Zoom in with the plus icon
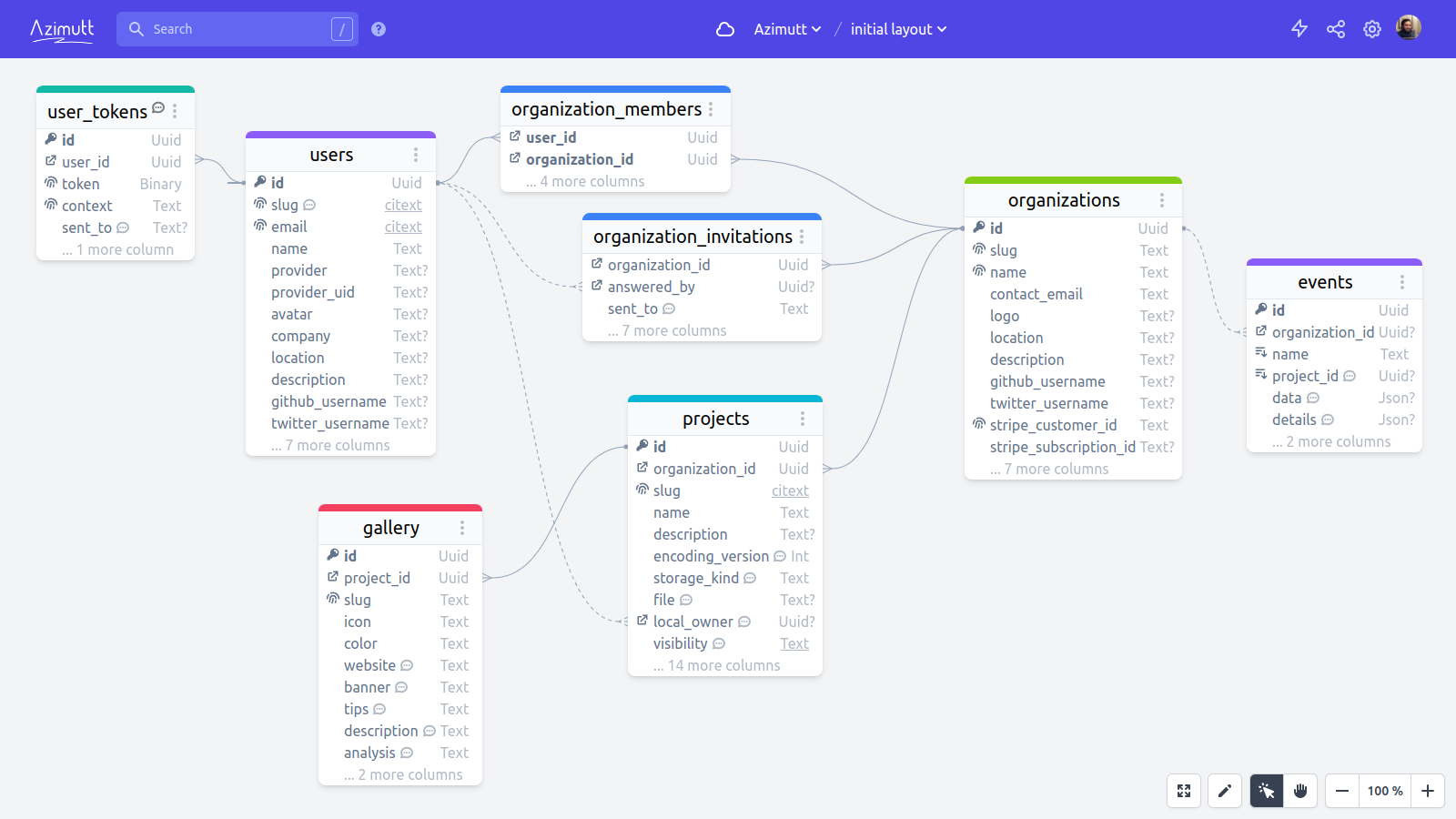 (x=1428, y=791)
